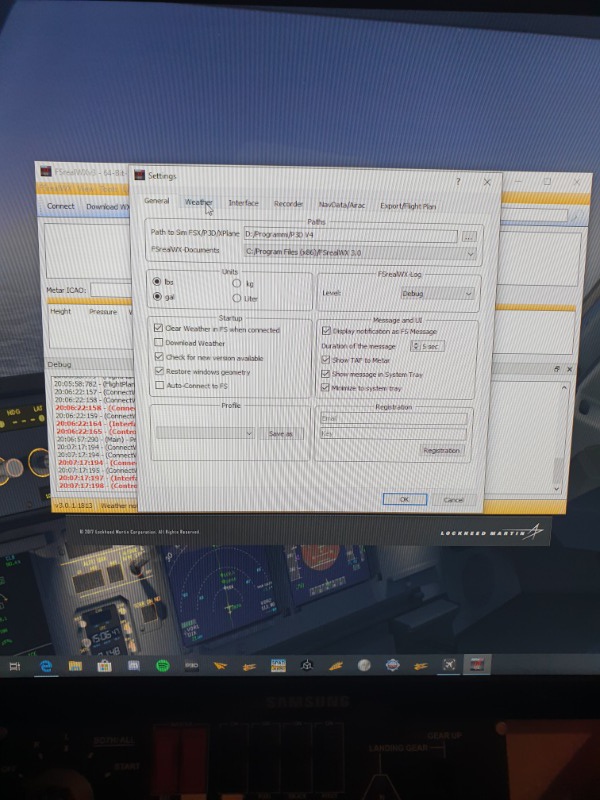Enable Download Weather at startup

pos(159,342)
